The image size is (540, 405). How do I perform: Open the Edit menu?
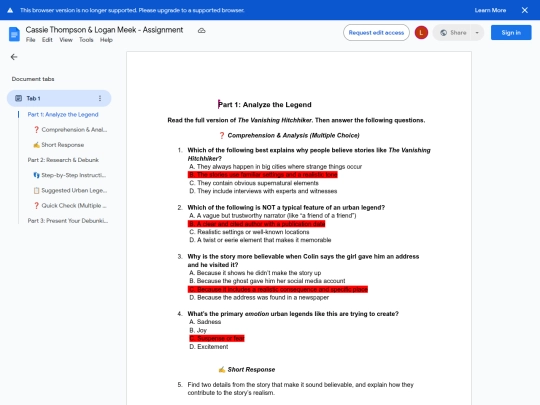click(47, 40)
